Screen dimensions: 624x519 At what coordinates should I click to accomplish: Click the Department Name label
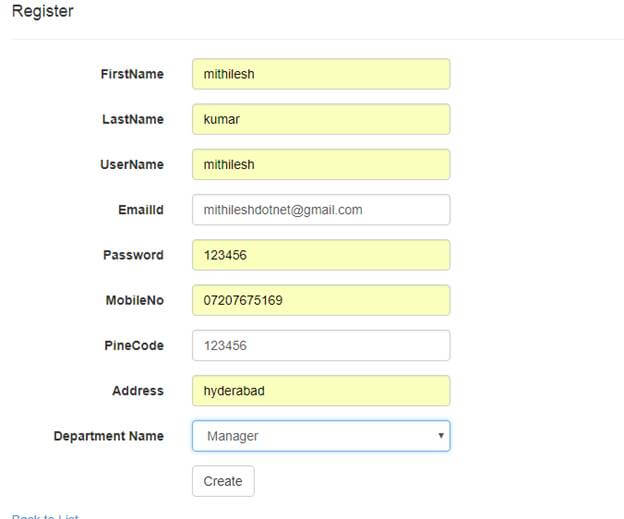[x=108, y=436]
